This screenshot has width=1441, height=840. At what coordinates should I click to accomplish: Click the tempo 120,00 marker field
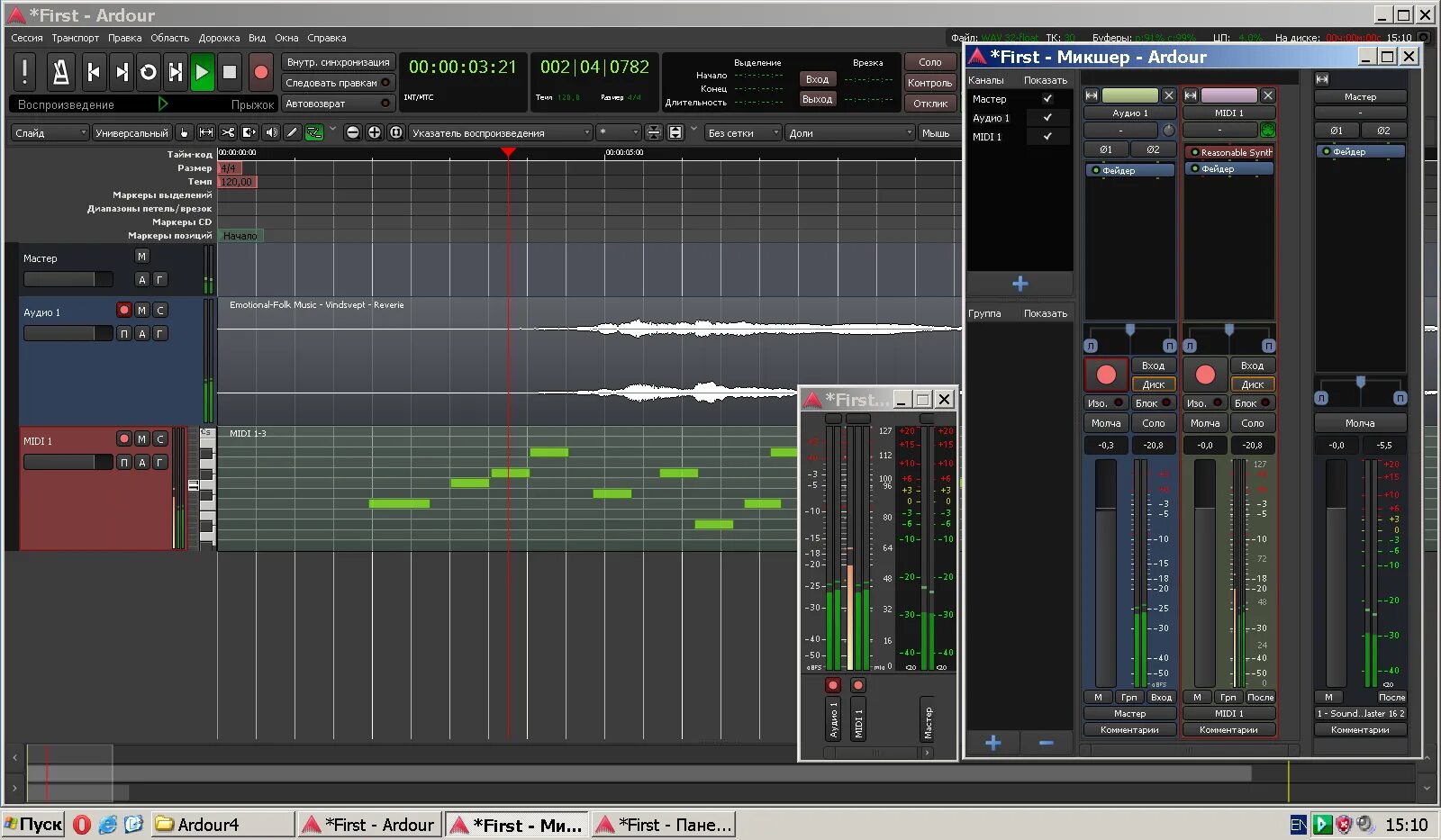[237, 182]
